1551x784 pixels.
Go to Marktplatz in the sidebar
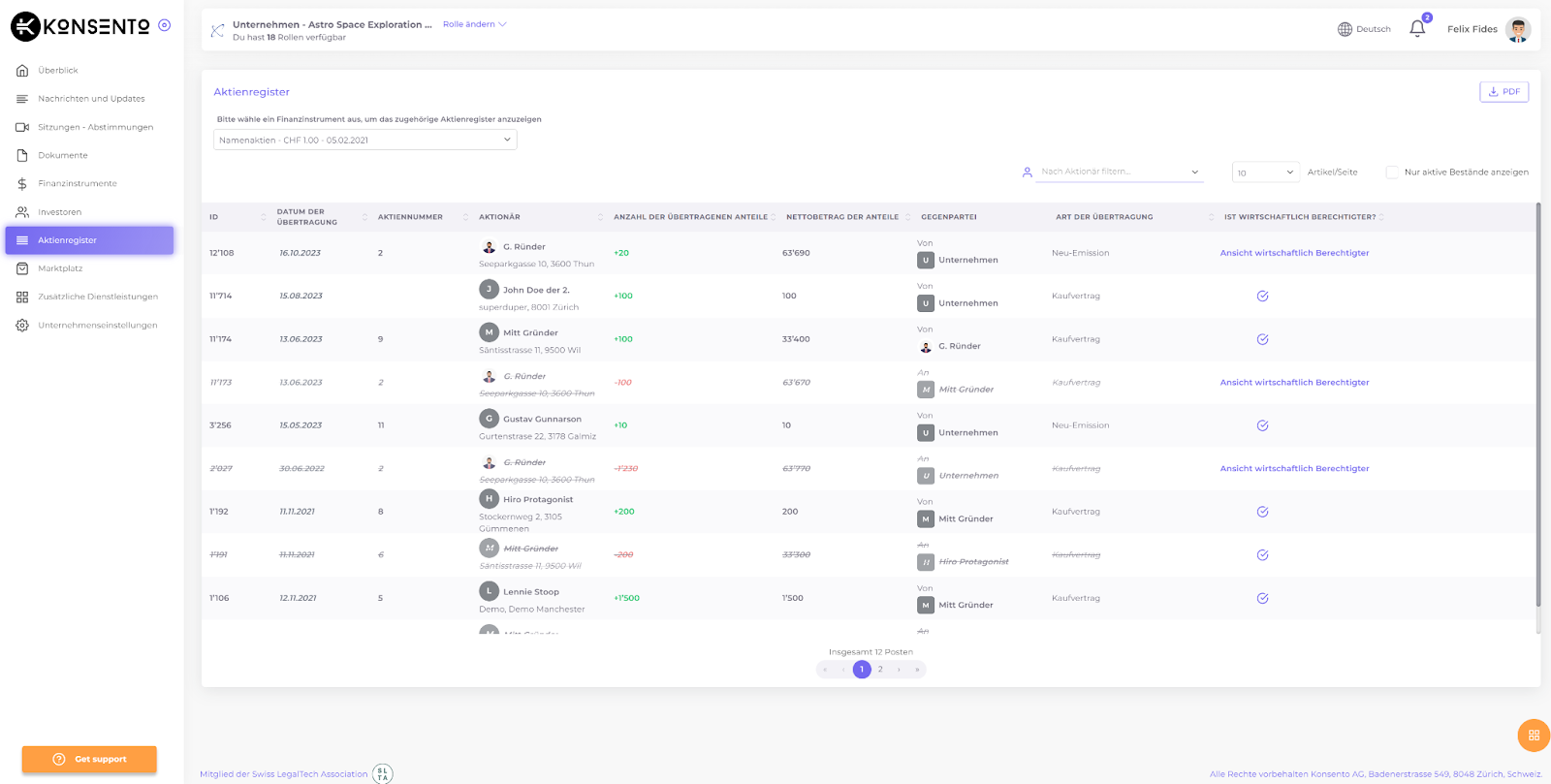coord(60,268)
